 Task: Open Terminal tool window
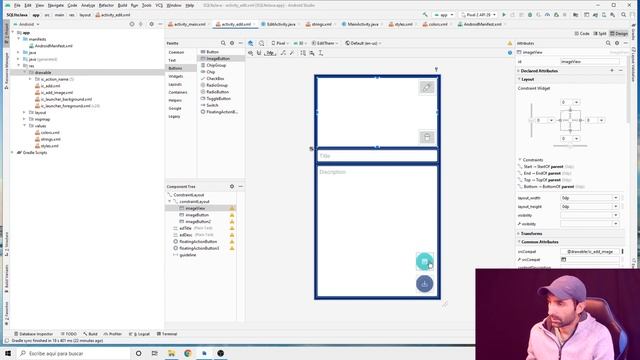[167, 334]
